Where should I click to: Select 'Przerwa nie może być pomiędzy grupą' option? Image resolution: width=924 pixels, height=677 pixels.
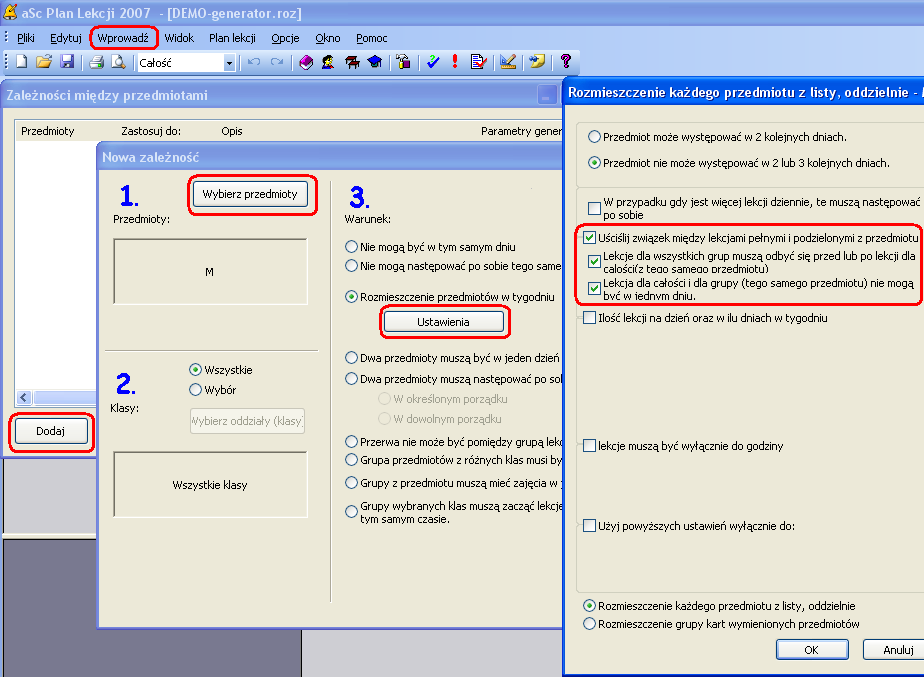pyautogui.click(x=351, y=442)
